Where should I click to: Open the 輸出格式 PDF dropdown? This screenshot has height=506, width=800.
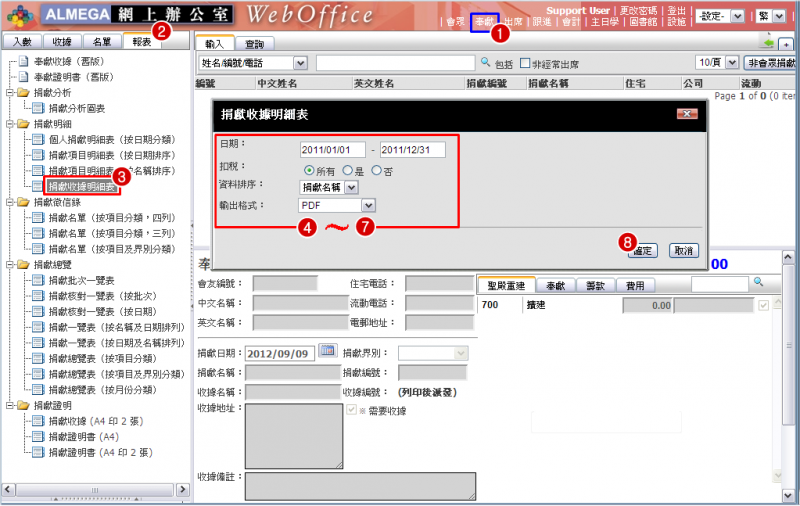pos(337,205)
